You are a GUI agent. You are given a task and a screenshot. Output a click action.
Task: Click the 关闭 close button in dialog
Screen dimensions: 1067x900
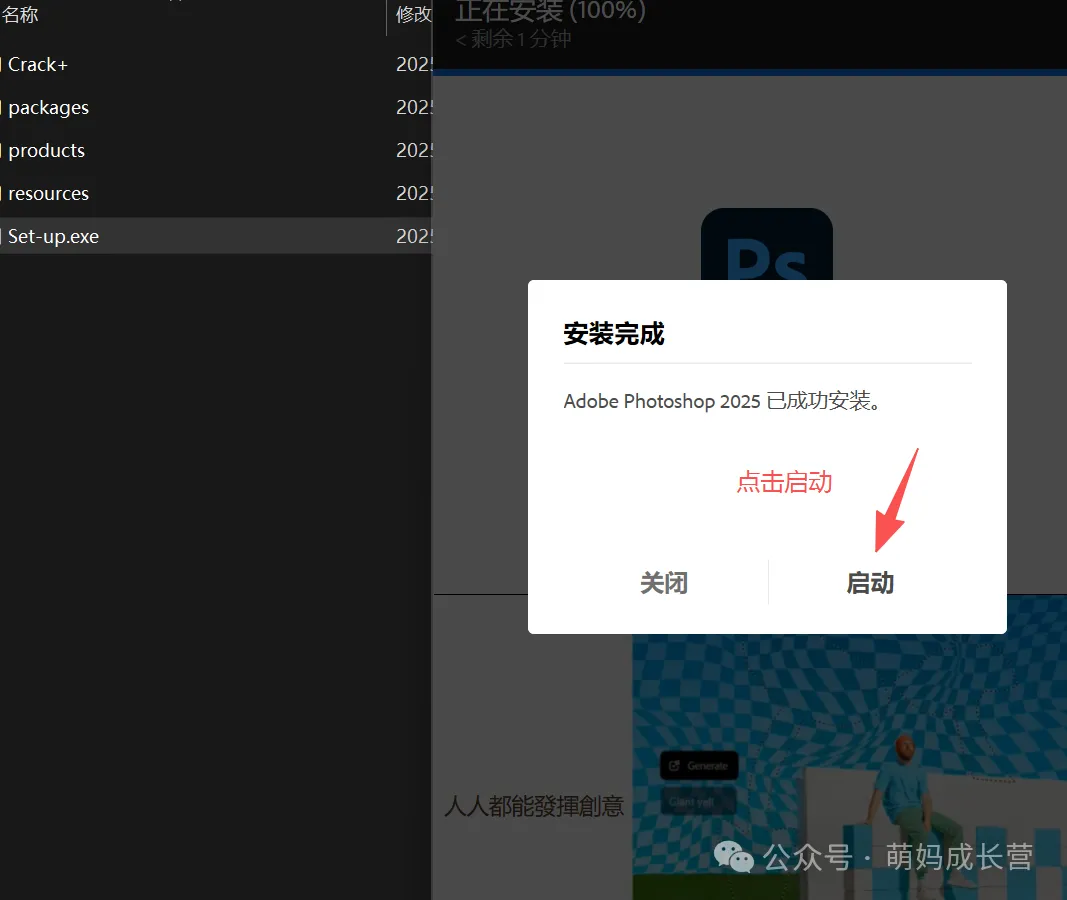(x=664, y=583)
